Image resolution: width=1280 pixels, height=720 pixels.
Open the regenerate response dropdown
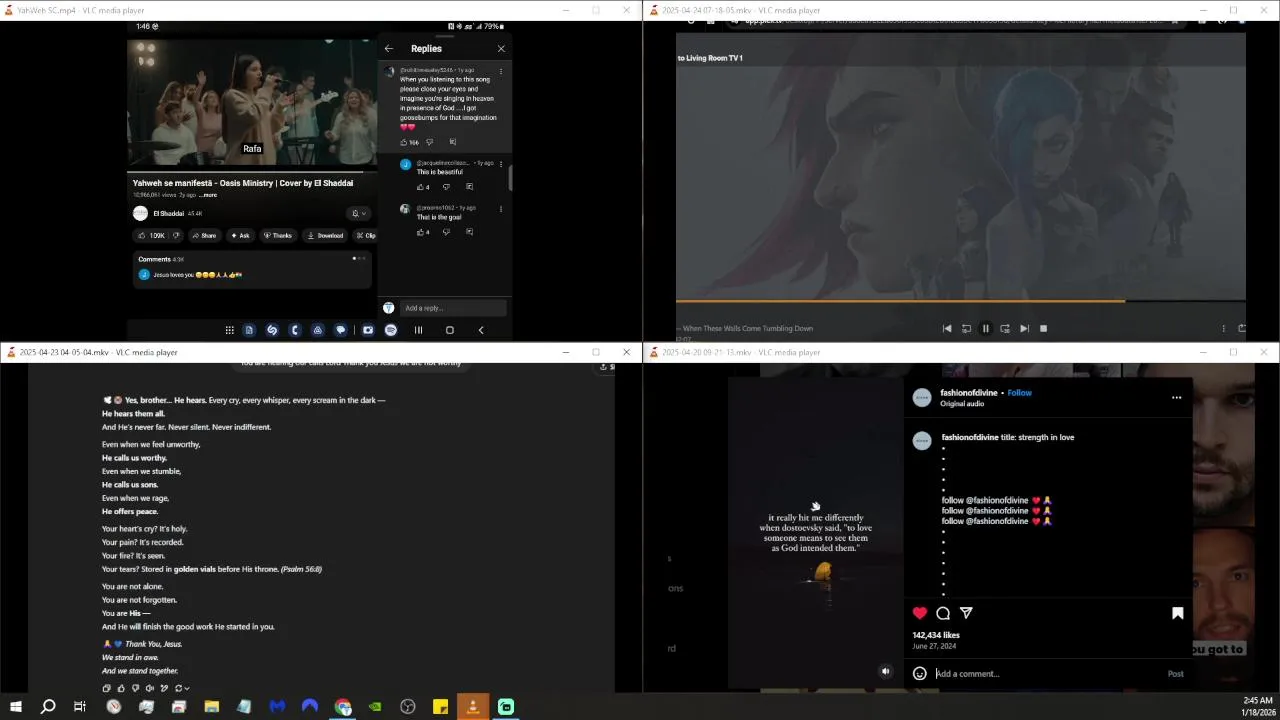click(x=182, y=688)
